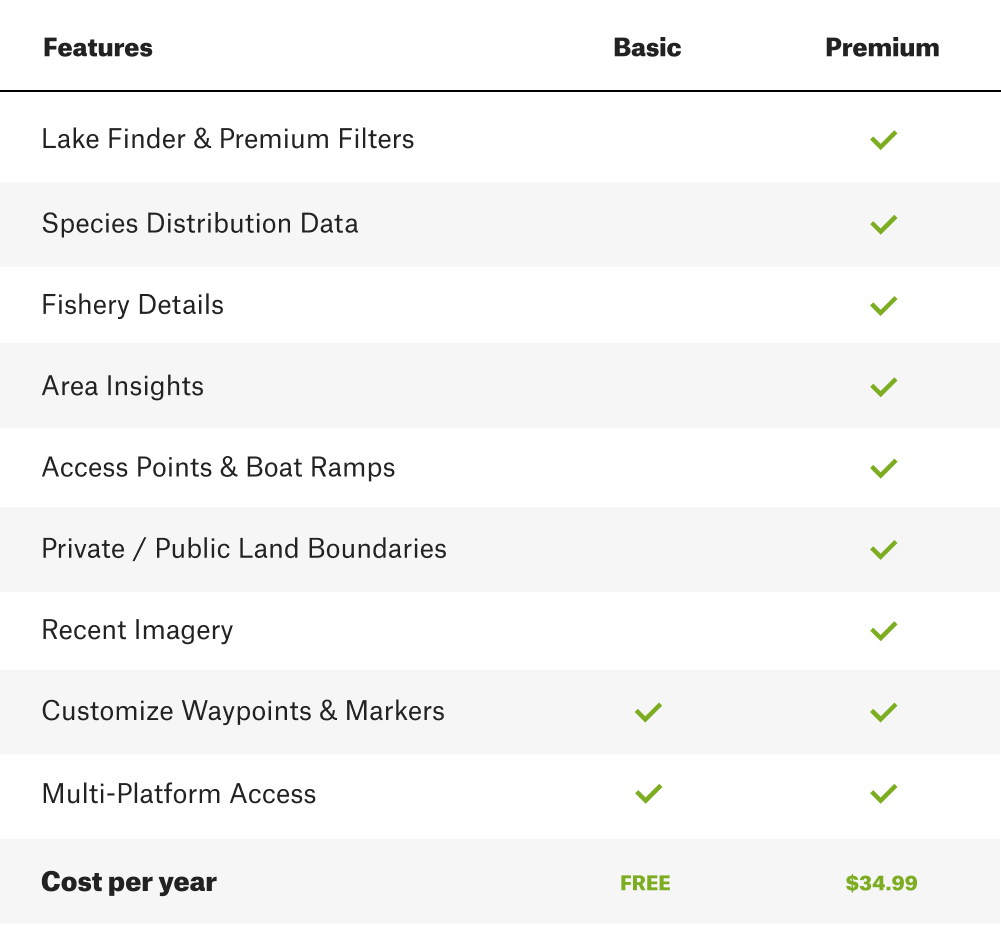Select the Premium column header
Image resolution: width=1001 pixels, height=927 pixels.
click(x=882, y=48)
